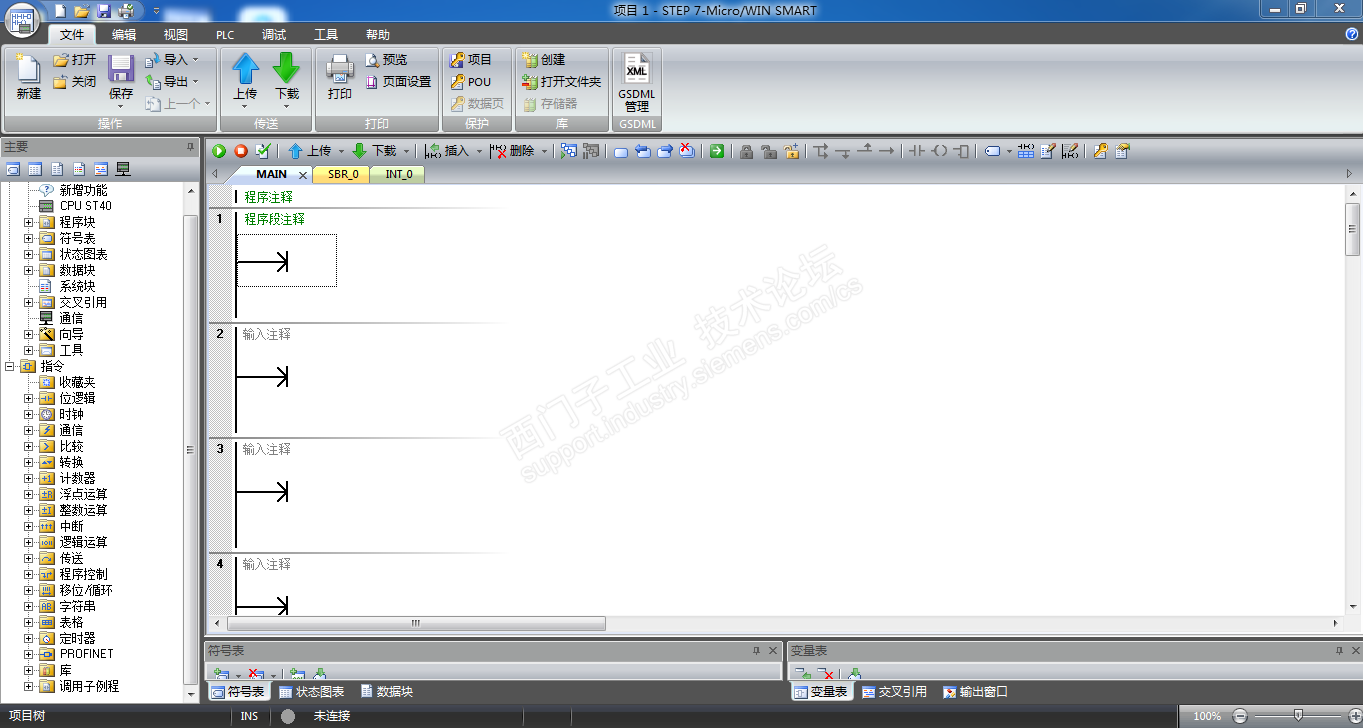Click the green Run button in editor toolbar

pyautogui.click(x=219, y=151)
